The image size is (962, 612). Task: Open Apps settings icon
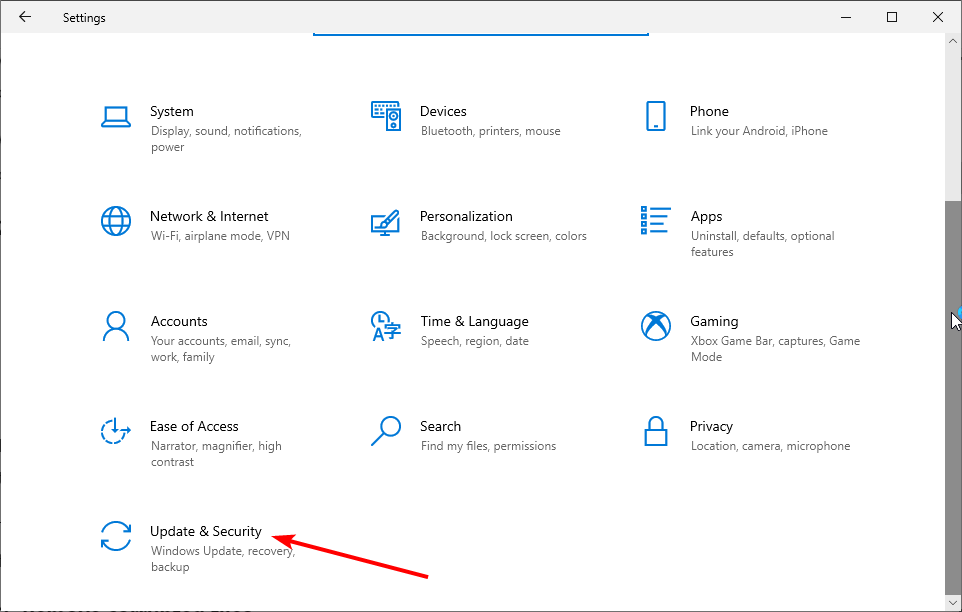point(656,220)
